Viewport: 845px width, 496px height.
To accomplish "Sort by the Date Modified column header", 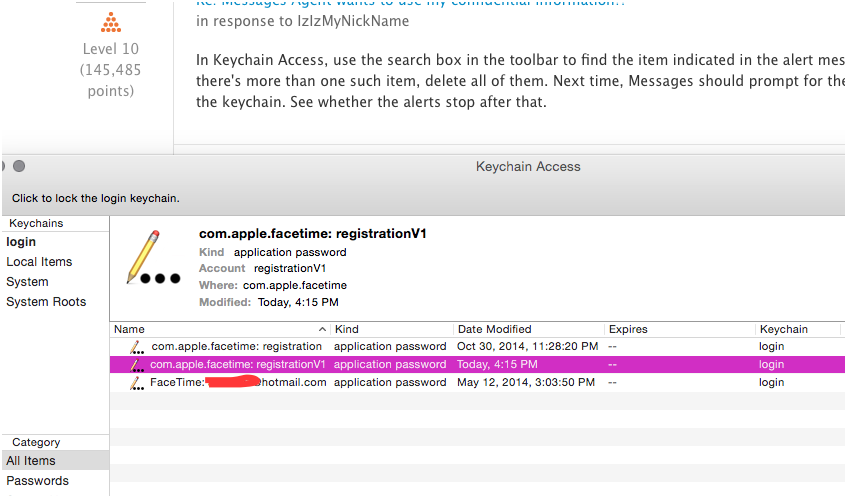I will click(495, 329).
